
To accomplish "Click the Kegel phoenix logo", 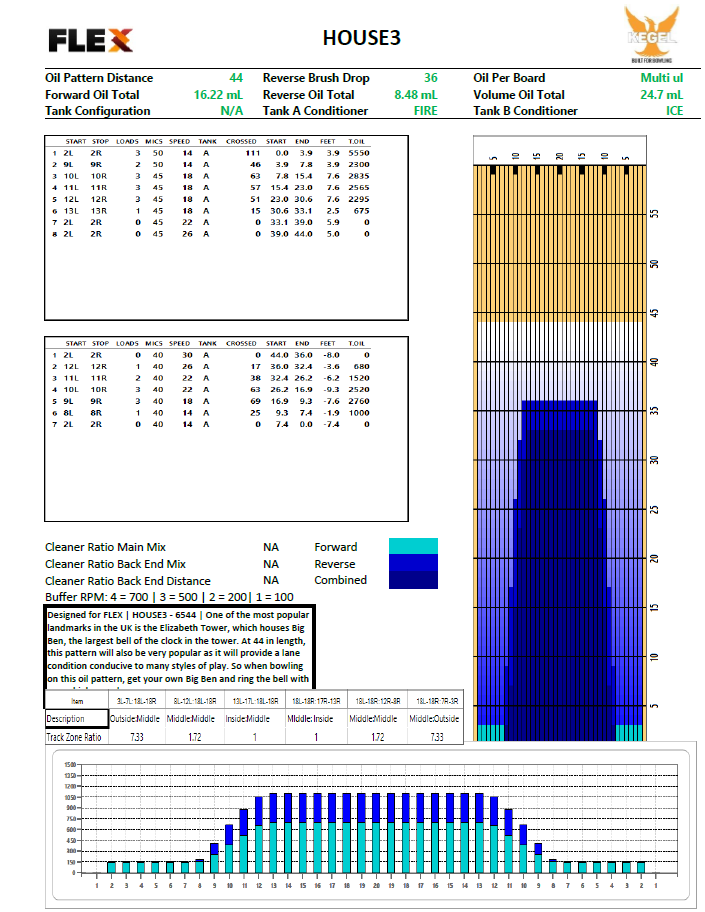I will pyautogui.click(x=651, y=35).
